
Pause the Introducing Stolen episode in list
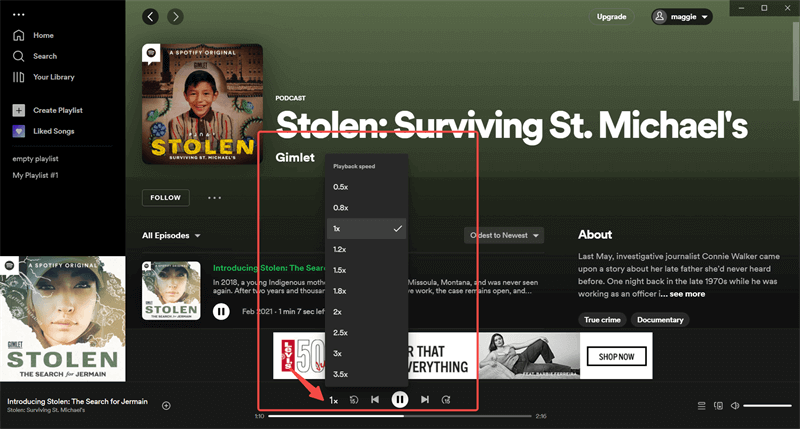[x=221, y=312]
